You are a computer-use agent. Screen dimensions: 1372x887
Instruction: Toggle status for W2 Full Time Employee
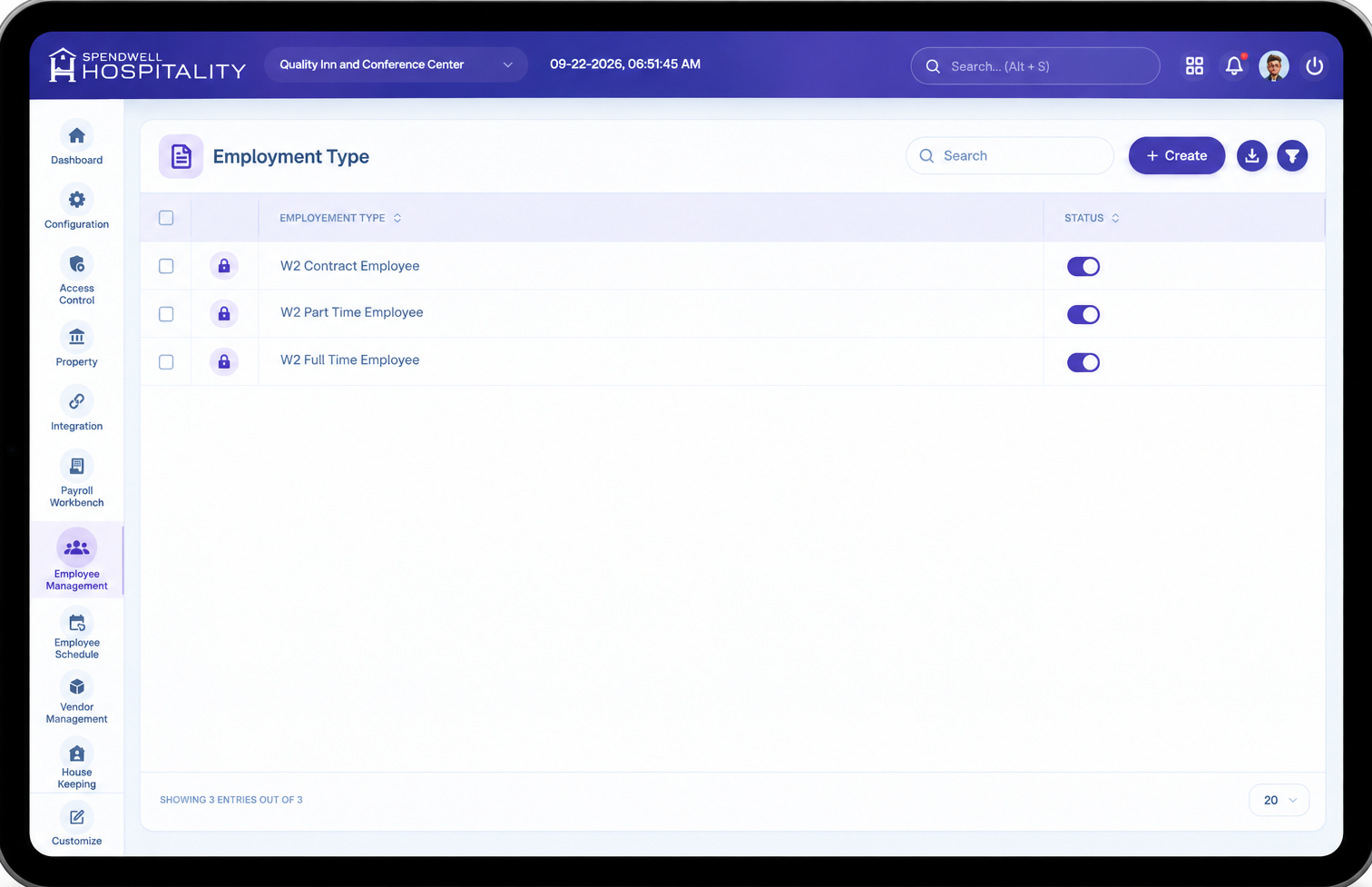click(1083, 362)
